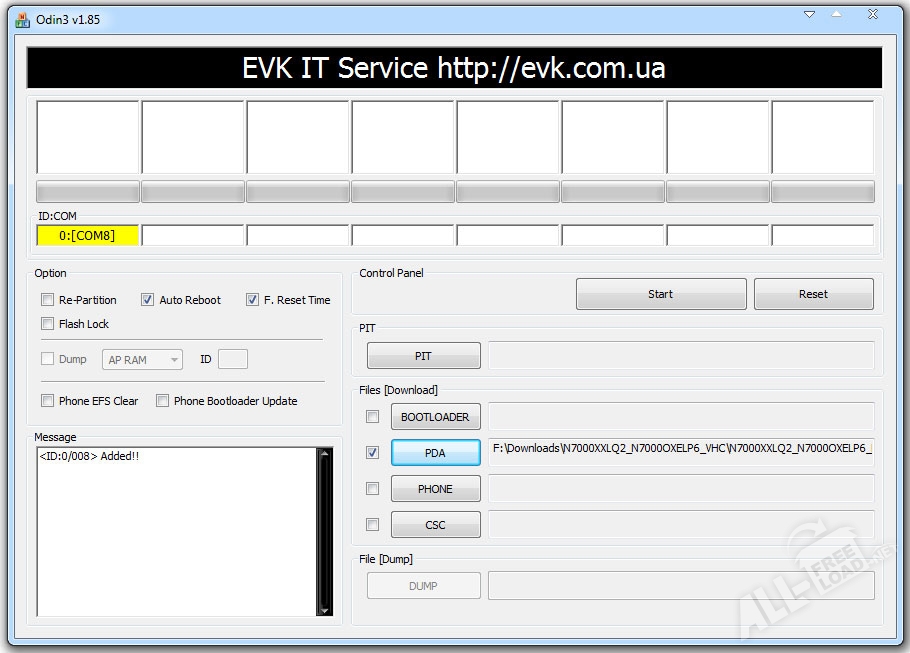Click the BOOTLOADER file button
Screen dimensions: 910x653
pyautogui.click(x=435, y=417)
